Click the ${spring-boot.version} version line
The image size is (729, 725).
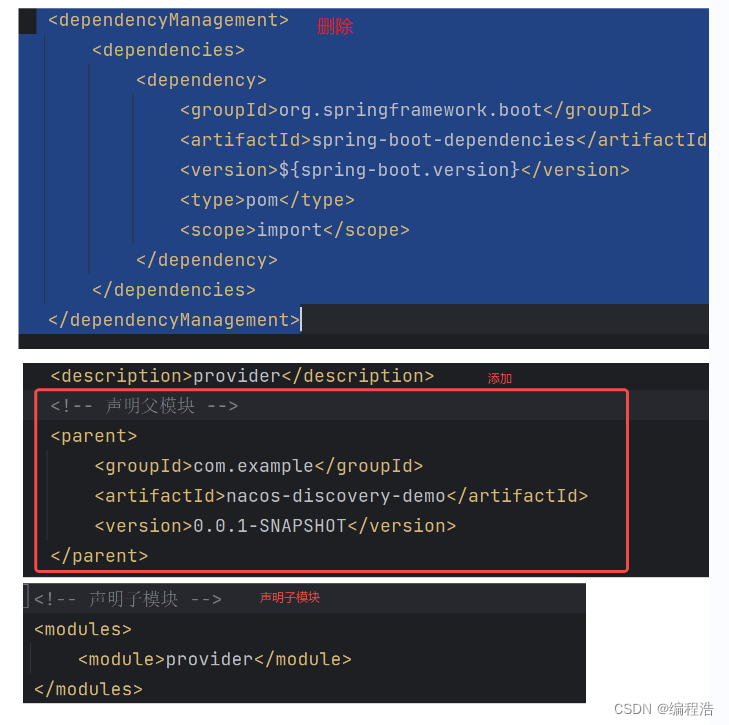(404, 170)
